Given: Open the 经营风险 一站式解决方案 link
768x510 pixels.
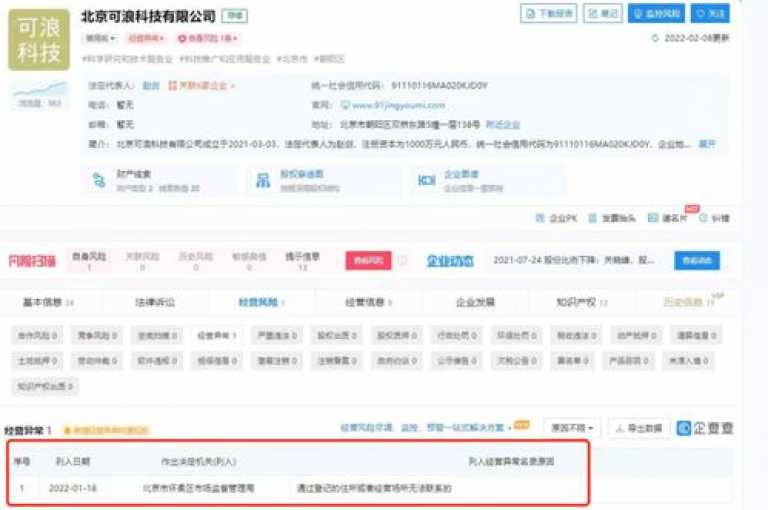Looking at the screenshot, I should pos(426,428).
